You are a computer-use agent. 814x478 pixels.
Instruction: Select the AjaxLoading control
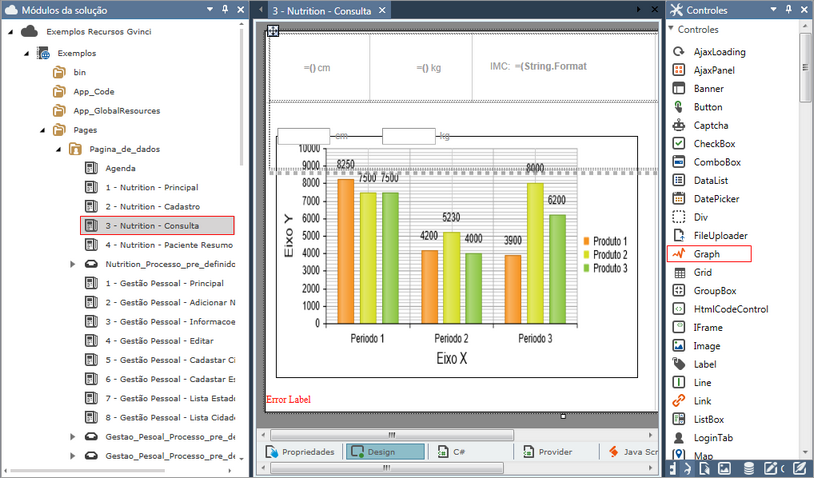709,52
